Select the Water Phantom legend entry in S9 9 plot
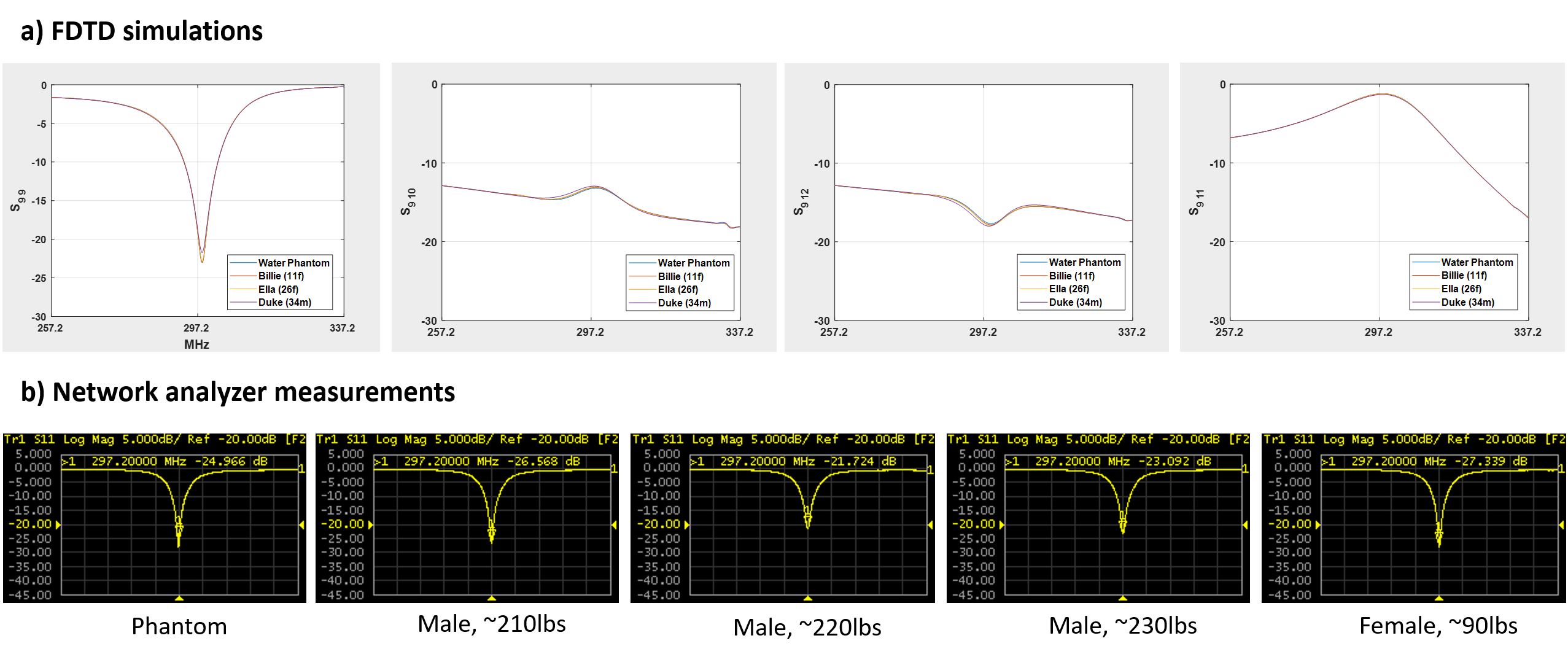Viewport: 1568px width, 657px height. click(293, 263)
